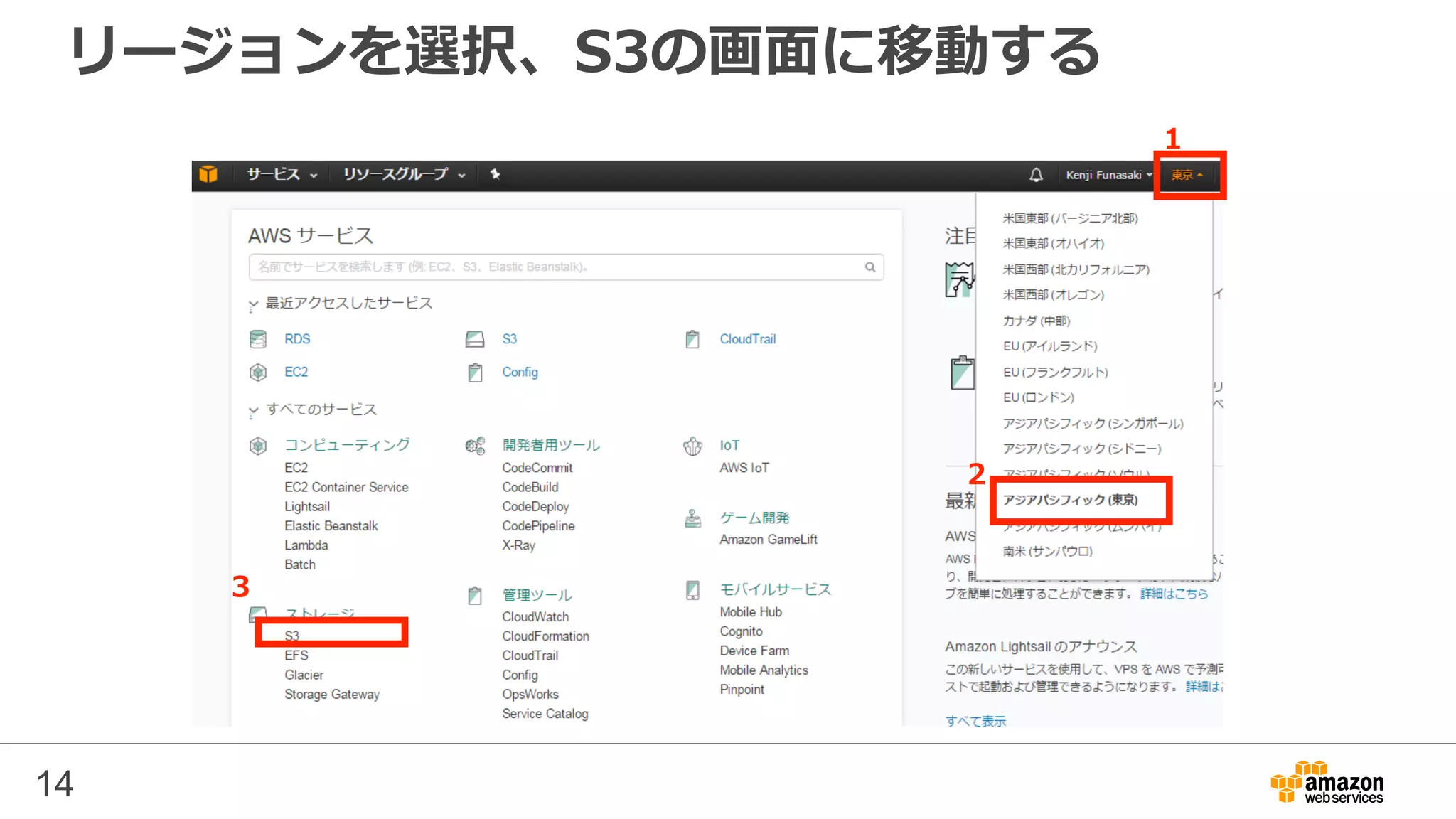Click the コンピューティング category icon
1456x819 pixels.
click(258, 446)
